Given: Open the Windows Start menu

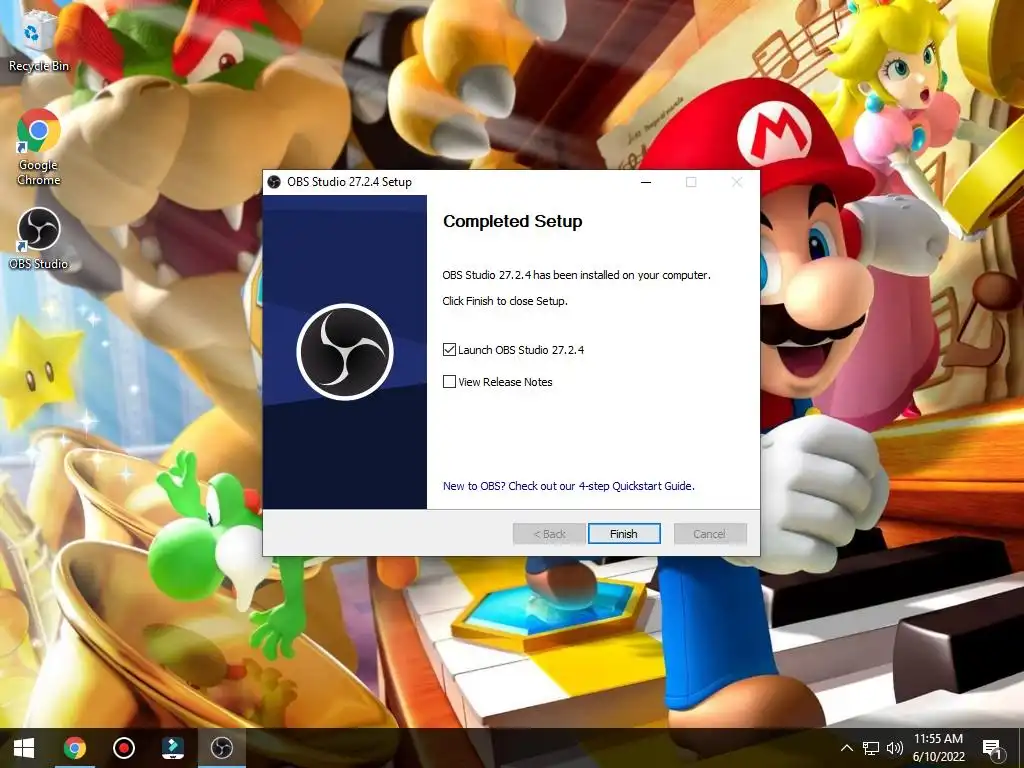Looking at the screenshot, I should [24, 748].
